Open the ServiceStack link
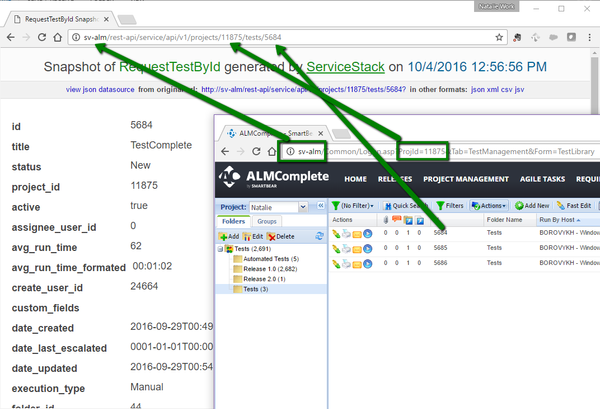 pyautogui.click(x=345, y=67)
